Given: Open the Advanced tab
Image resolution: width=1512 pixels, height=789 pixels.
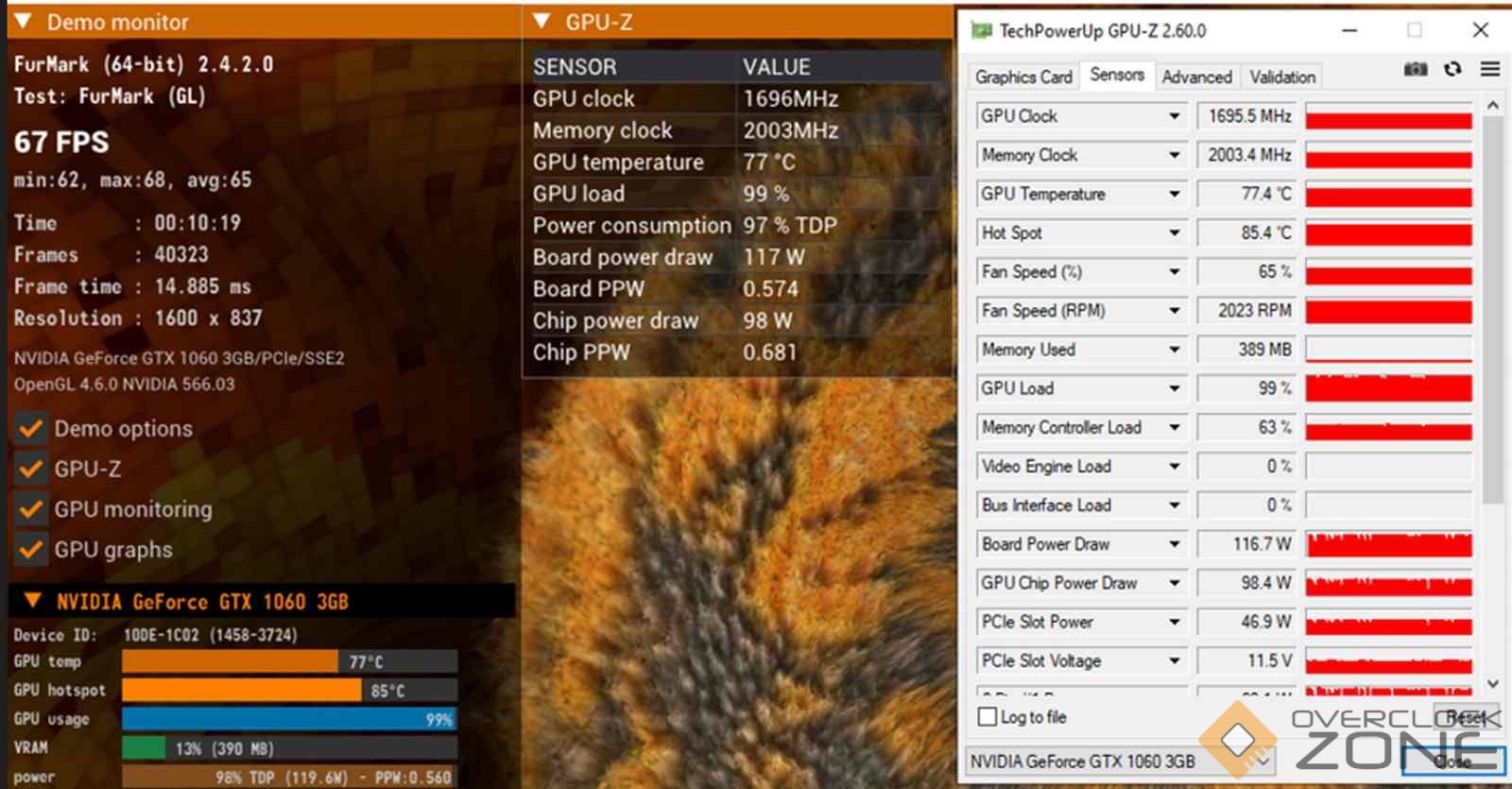Looking at the screenshot, I should [x=1197, y=77].
